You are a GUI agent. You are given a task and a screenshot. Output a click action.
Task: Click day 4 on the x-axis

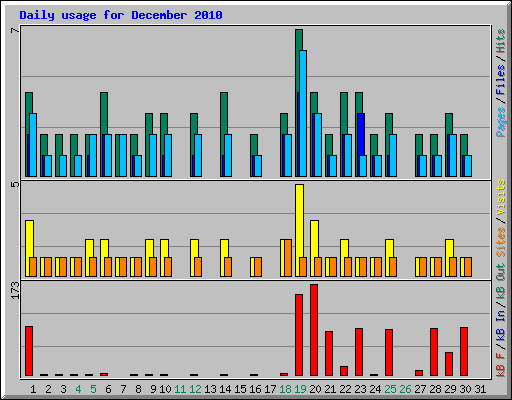tap(78, 389)
